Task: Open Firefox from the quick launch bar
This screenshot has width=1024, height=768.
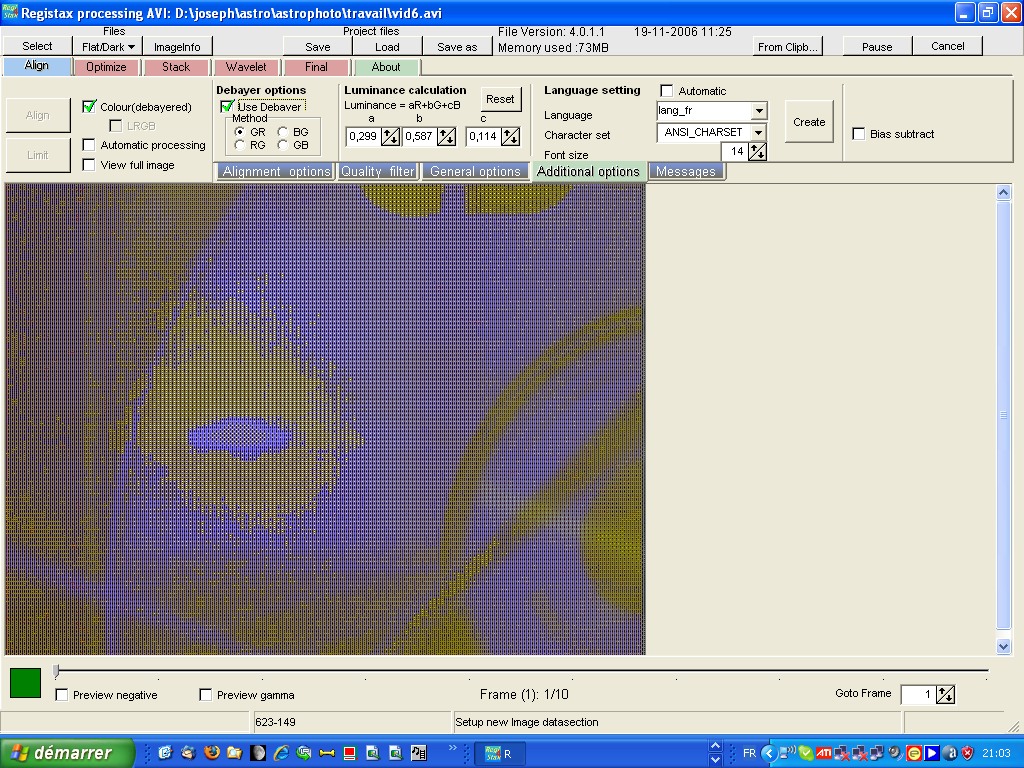Action: click(212, 753)
